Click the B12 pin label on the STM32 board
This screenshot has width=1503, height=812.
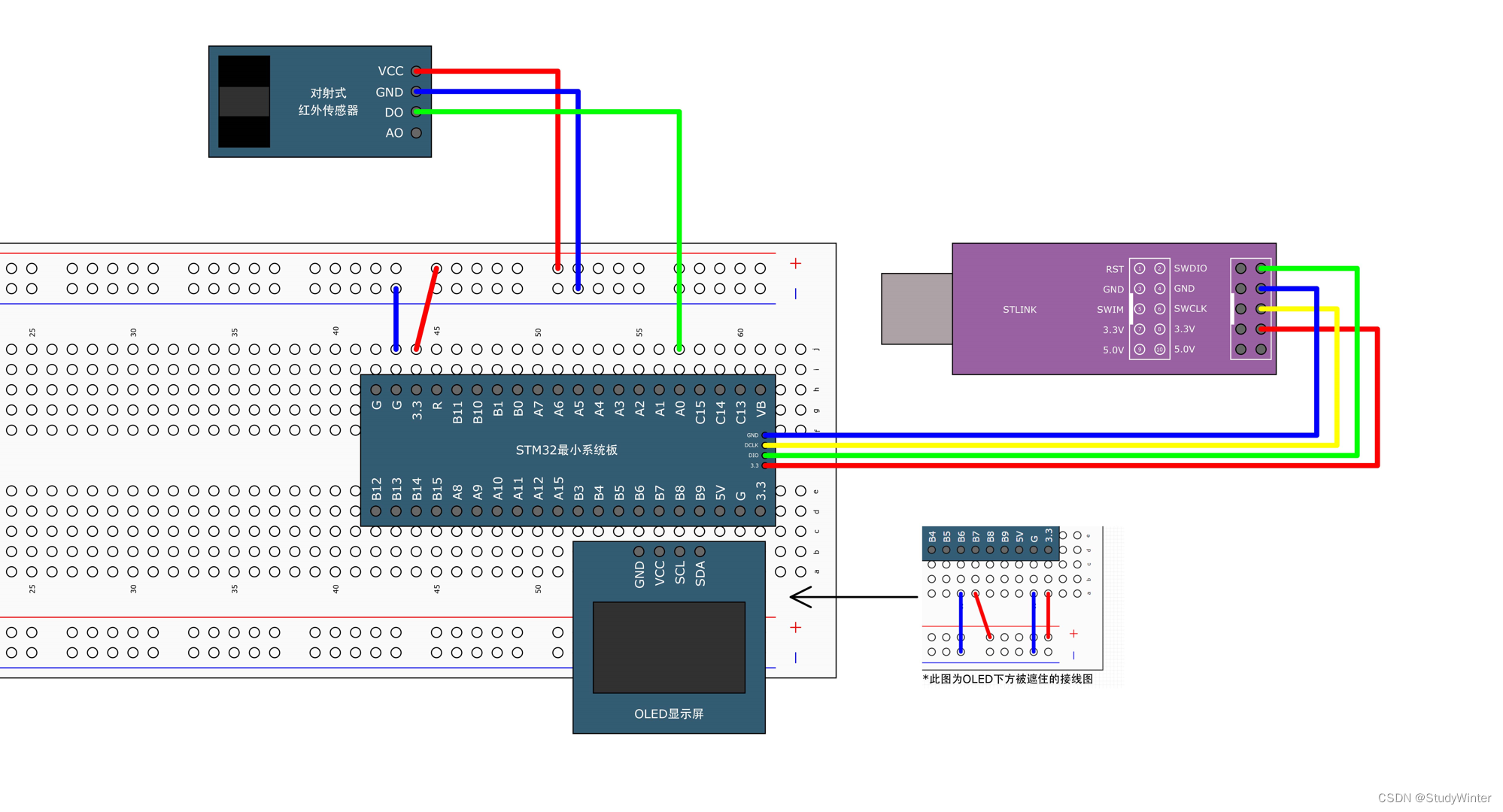click(376, 489)
